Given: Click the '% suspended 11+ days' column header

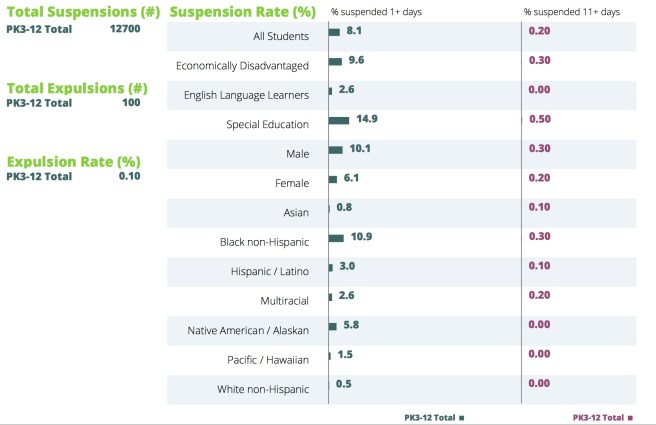Looking at the screenshot, I should [x=571, y=11].
